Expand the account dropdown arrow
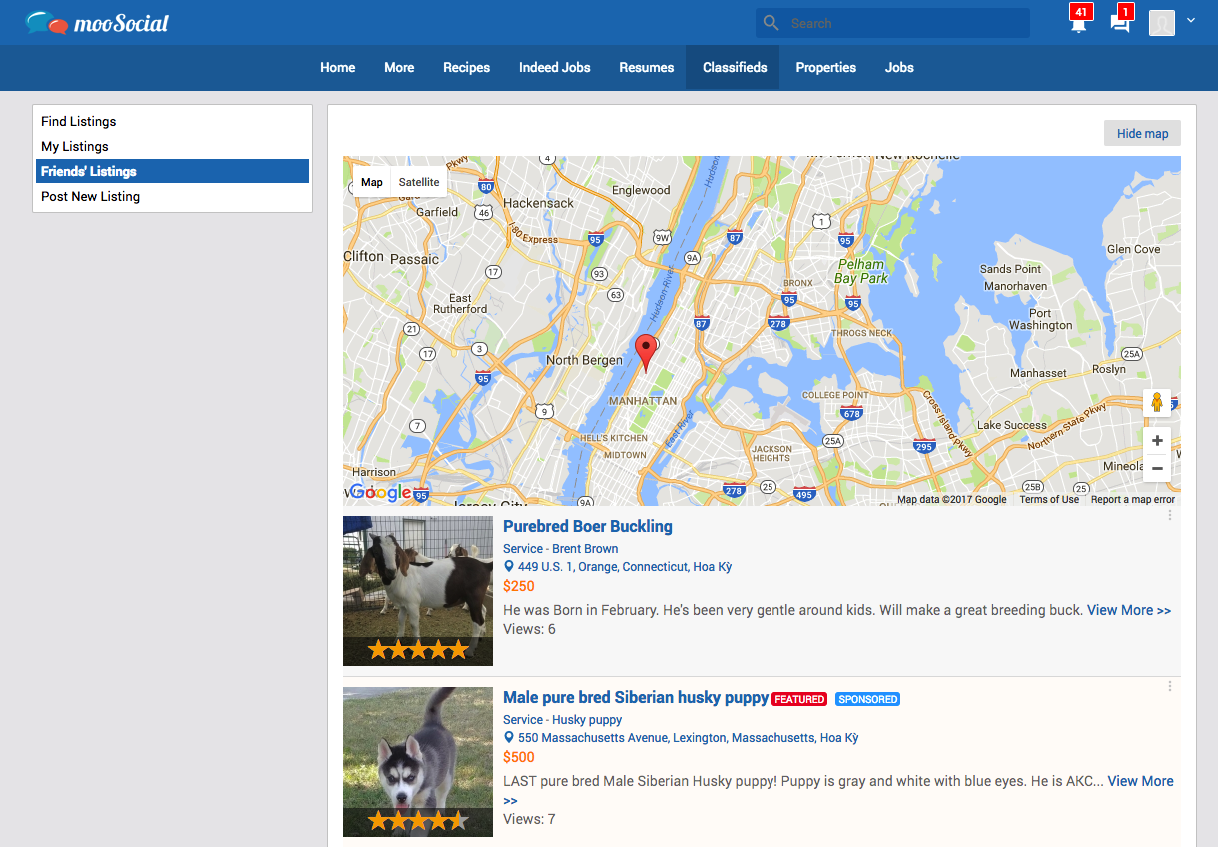This screenshot has width=1218, height=847. 1191,20
